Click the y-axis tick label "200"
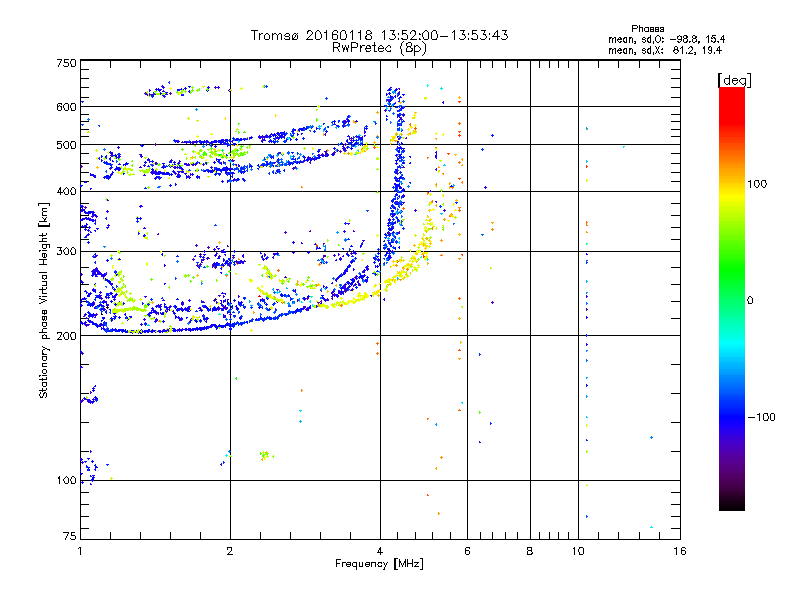800x600 pixels. 66,336
